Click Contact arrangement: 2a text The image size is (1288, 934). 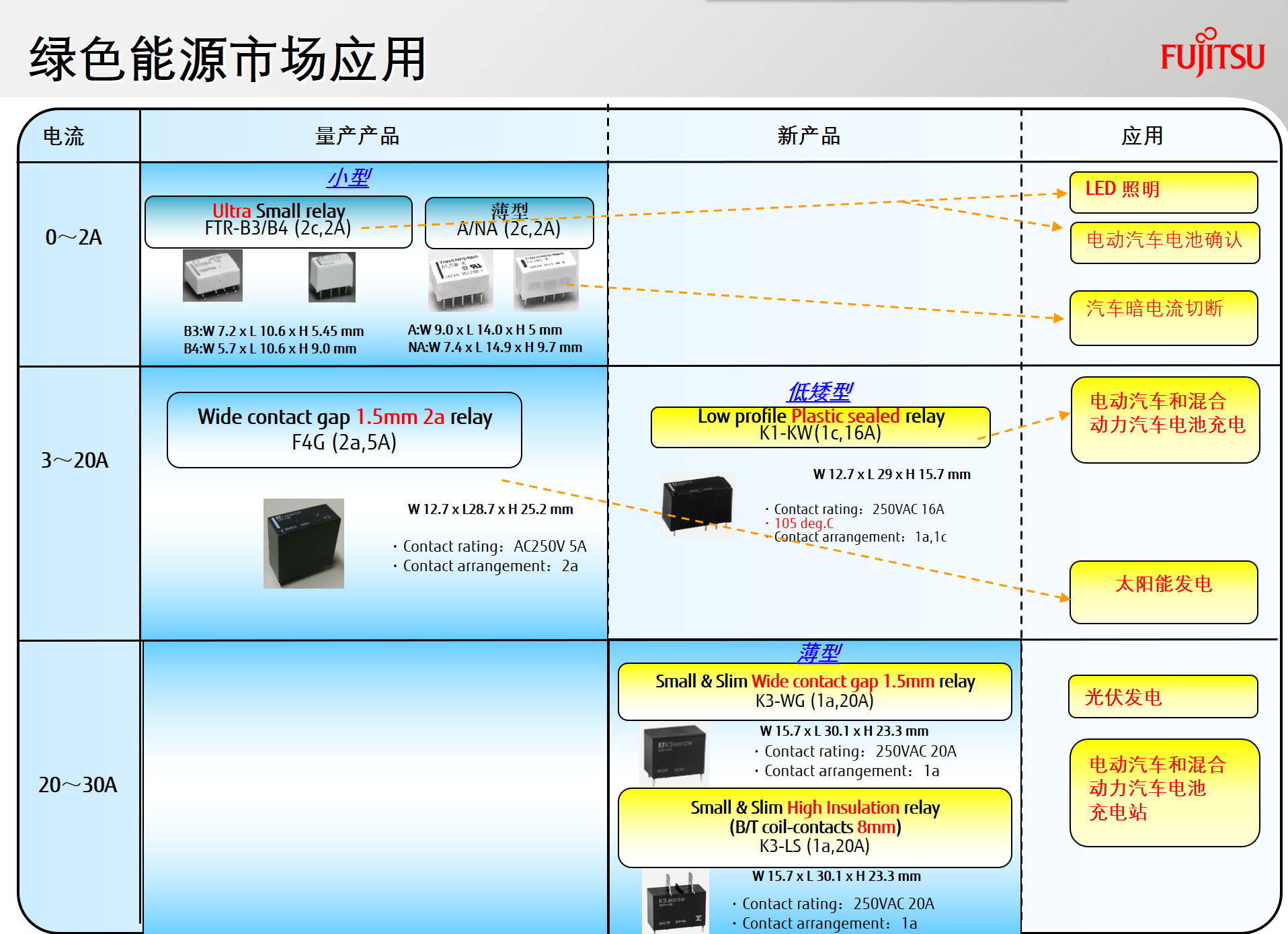click(485, 566)
